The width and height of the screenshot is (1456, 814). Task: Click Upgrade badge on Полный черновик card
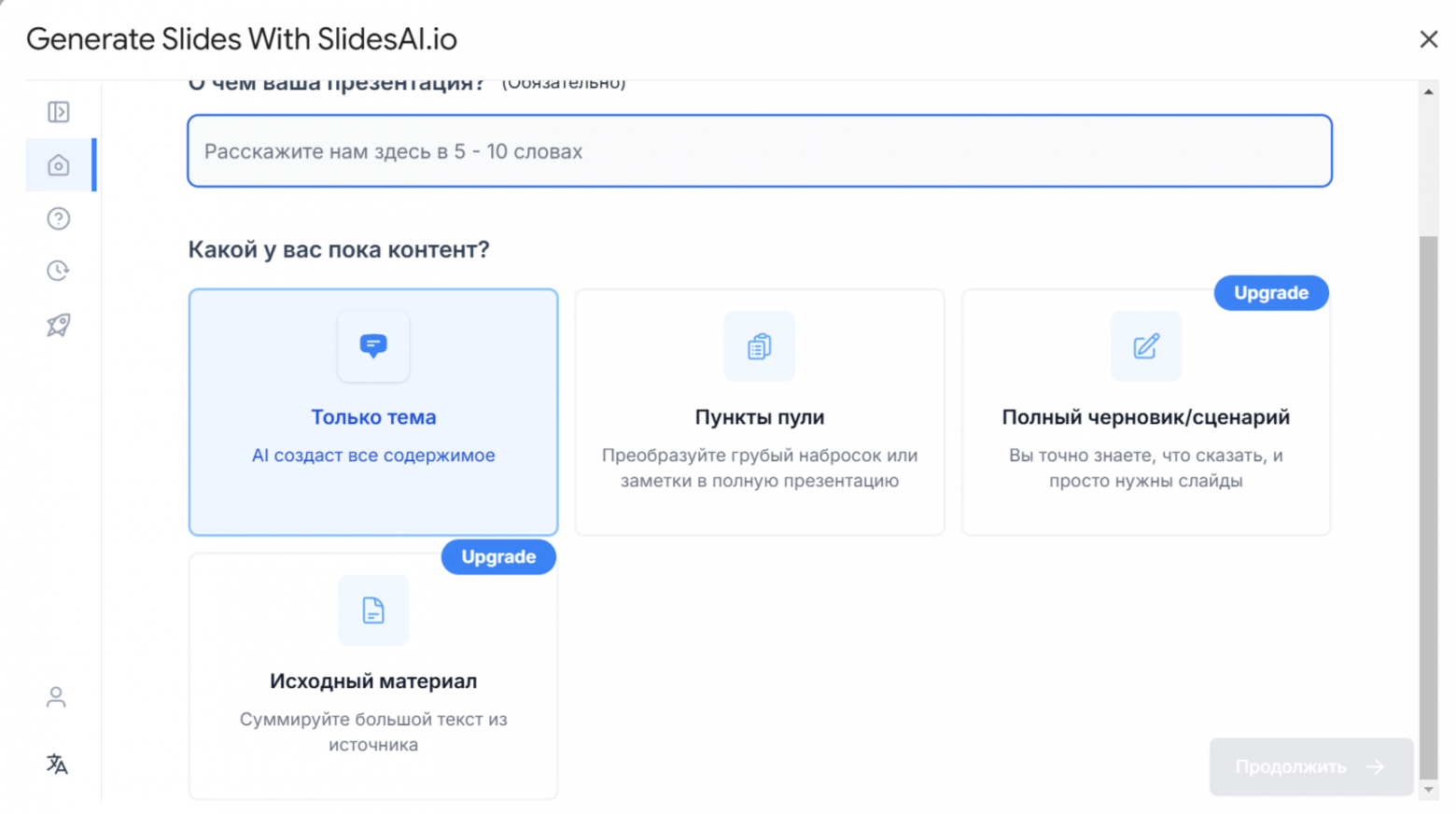point(1270,292)
